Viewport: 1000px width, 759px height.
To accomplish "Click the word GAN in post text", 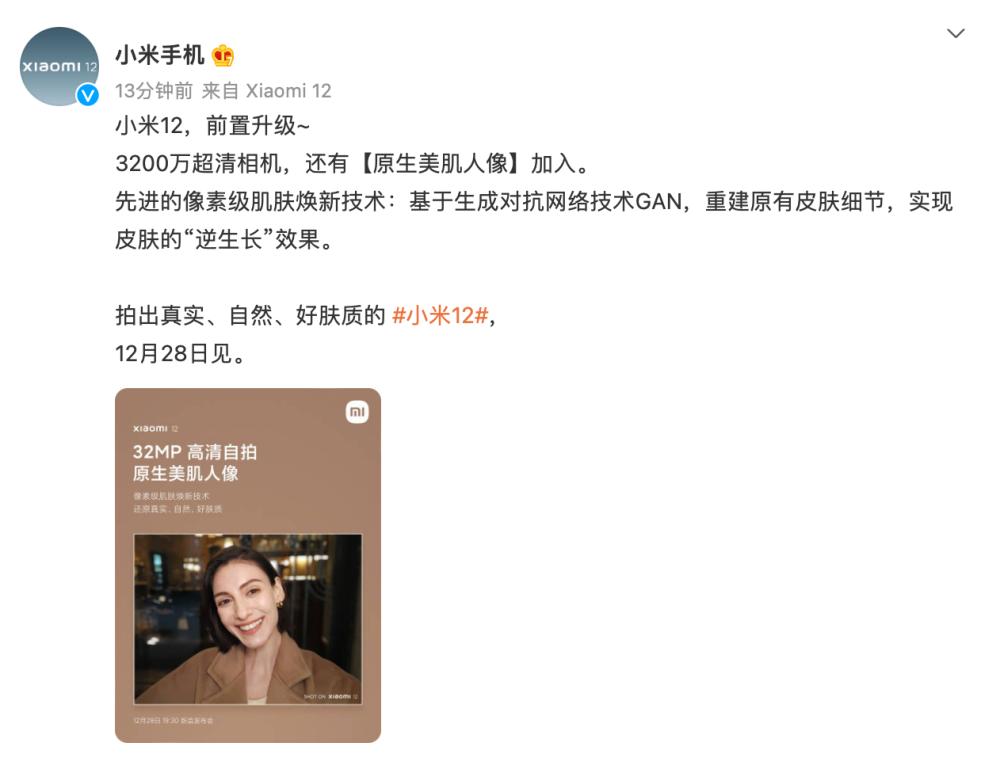I will (x=658, y=202).
